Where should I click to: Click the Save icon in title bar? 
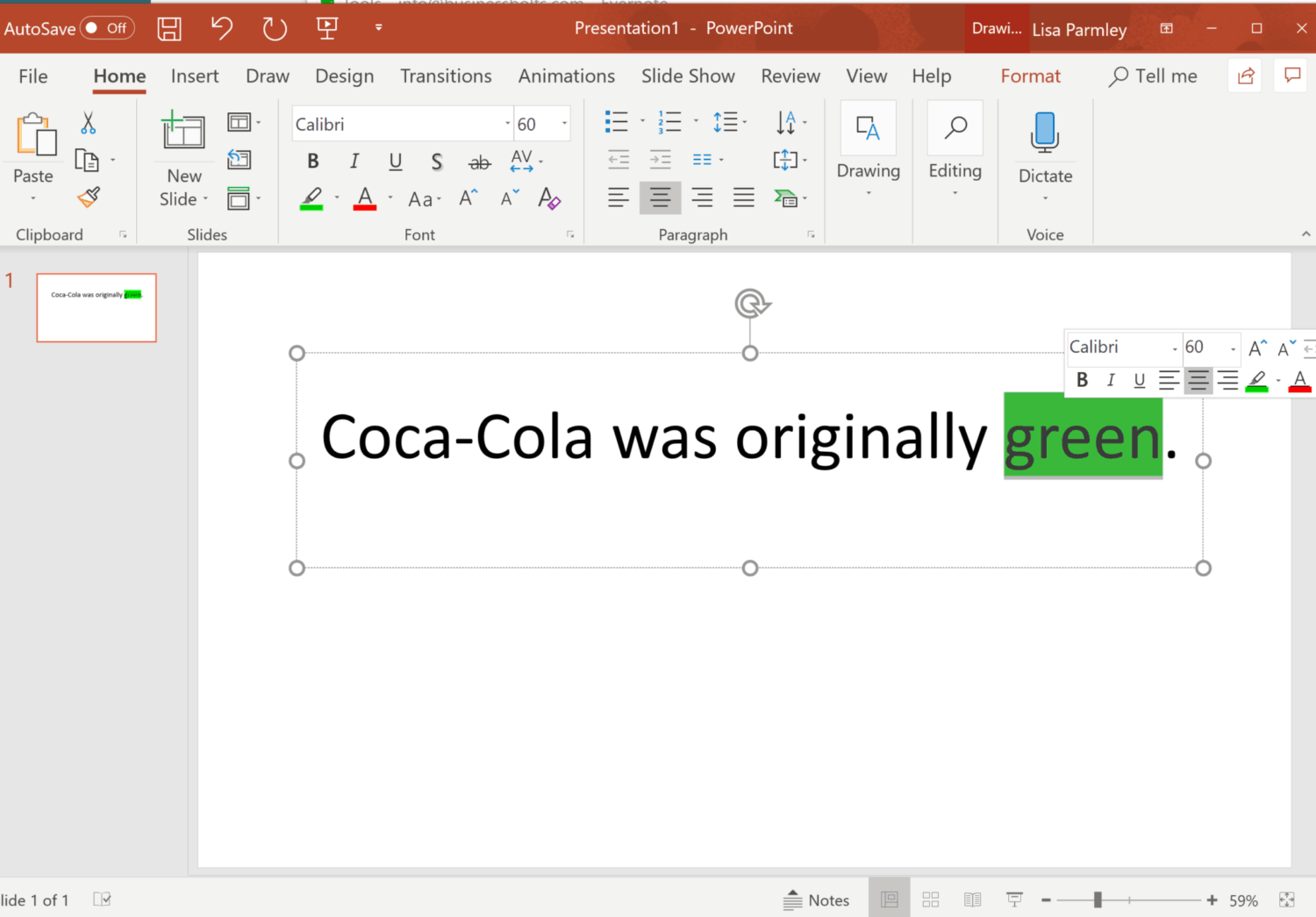(169, 28)
